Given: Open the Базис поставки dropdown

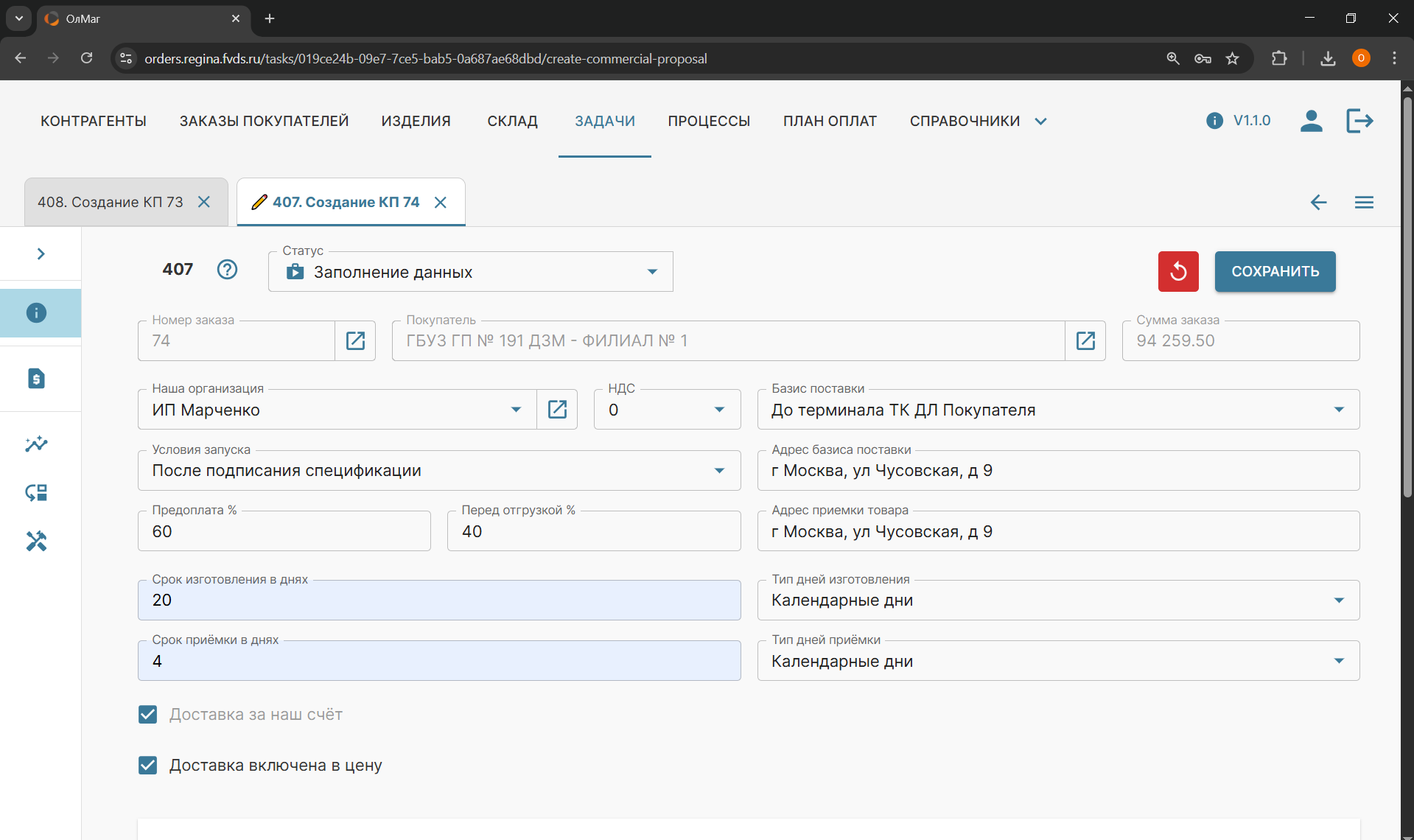Looking at the screenshot, I should tap(1338, 410).
